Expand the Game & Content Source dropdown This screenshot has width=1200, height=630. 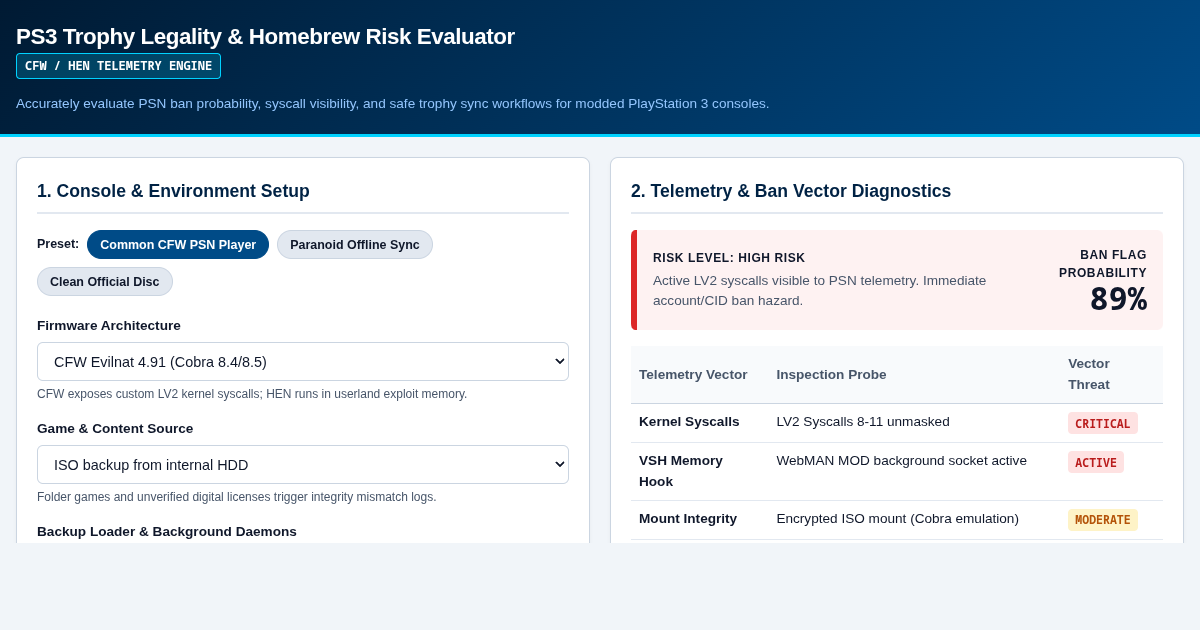[x=303, y=465]
